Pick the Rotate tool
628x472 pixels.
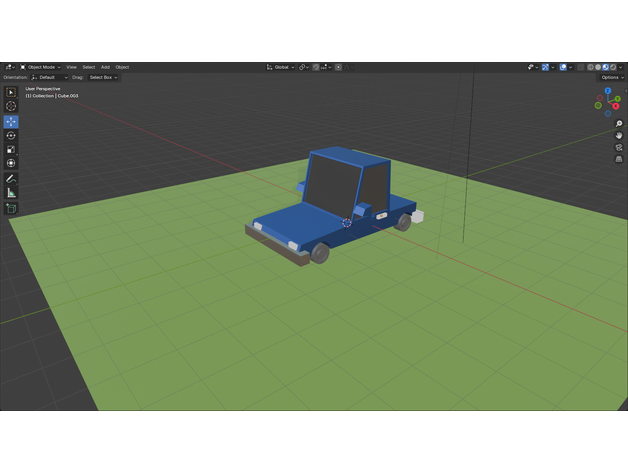click(11, 135)
